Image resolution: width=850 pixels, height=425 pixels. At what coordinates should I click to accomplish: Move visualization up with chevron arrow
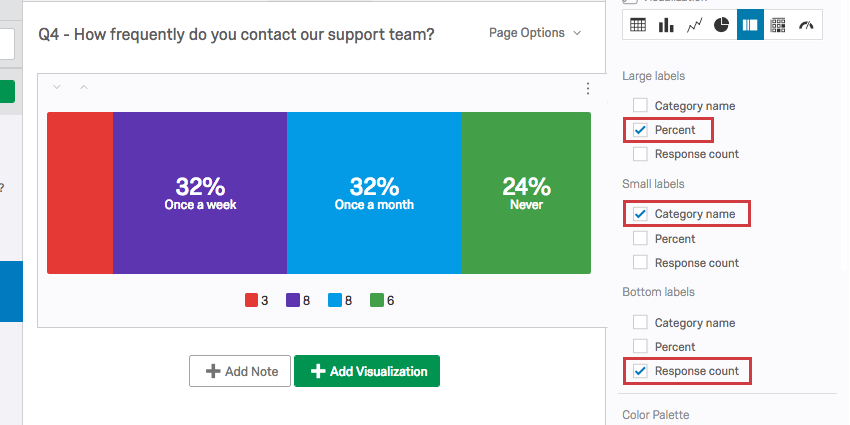[84, 88]
